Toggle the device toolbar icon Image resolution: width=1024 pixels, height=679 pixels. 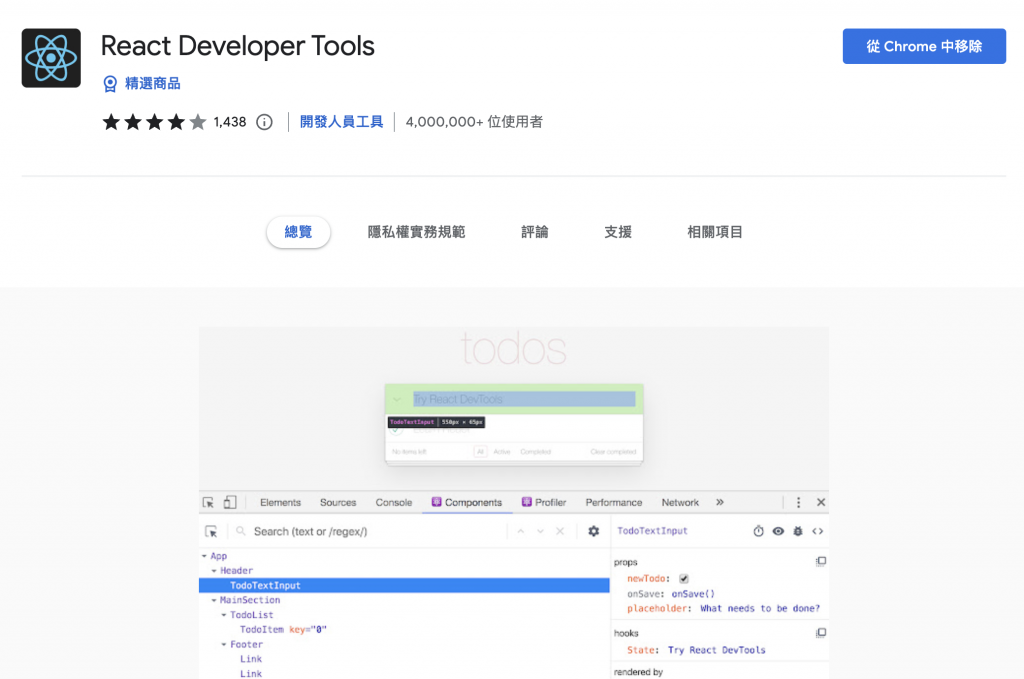[230, 502]
